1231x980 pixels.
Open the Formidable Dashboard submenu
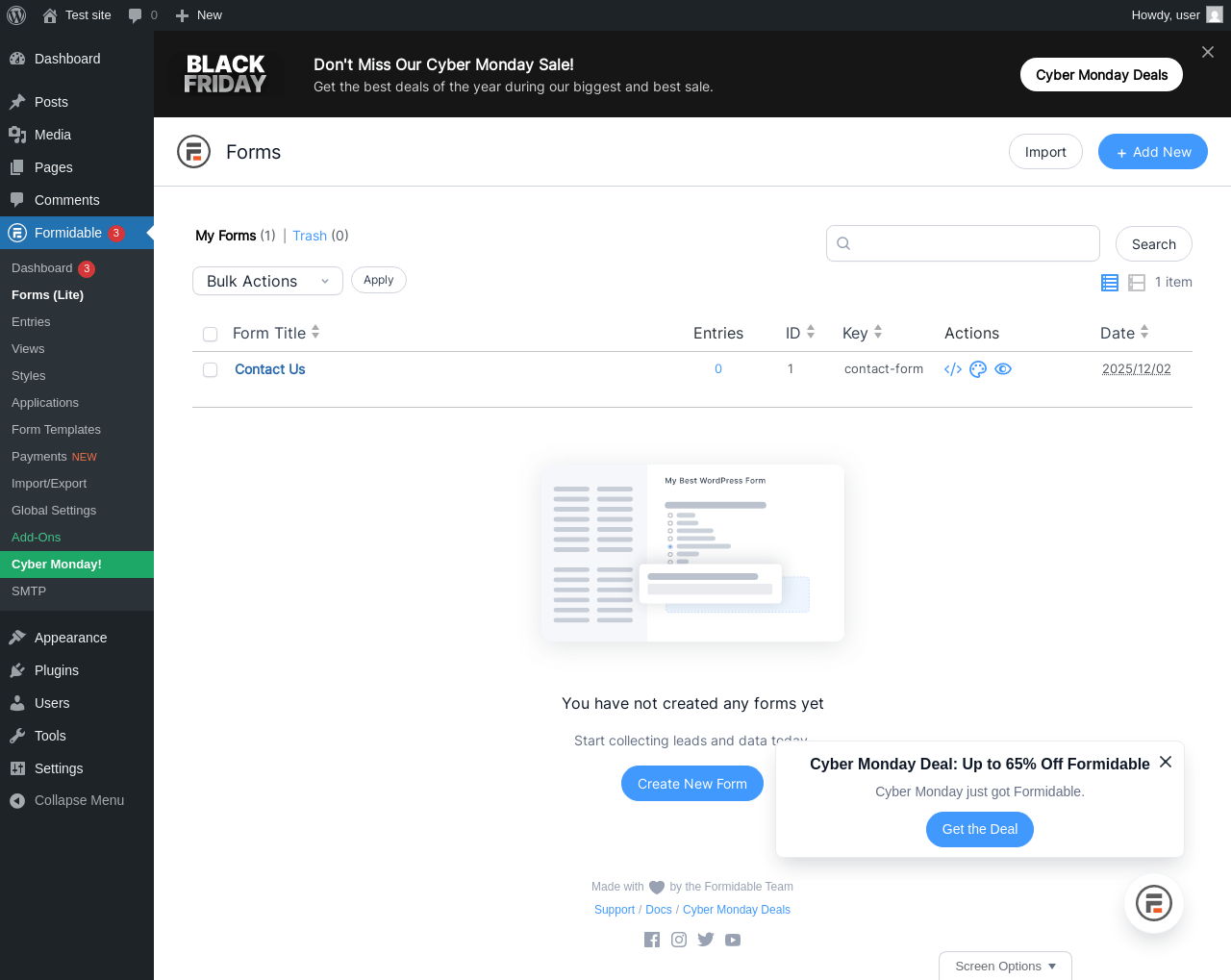[77, 268]
